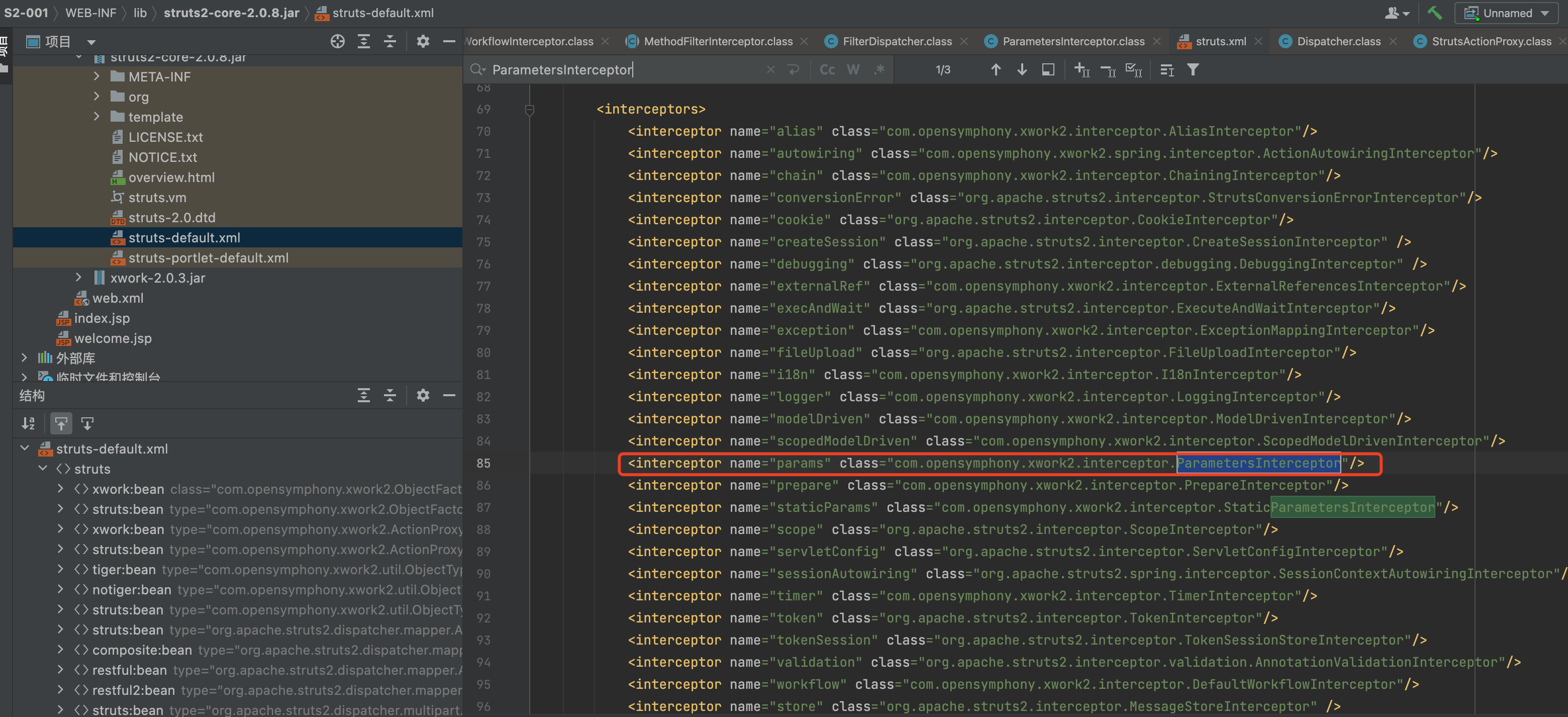The width and height of the screenshot is (1568, 717).
Task: Toggle regex search option
Action: tap(879, 69)
